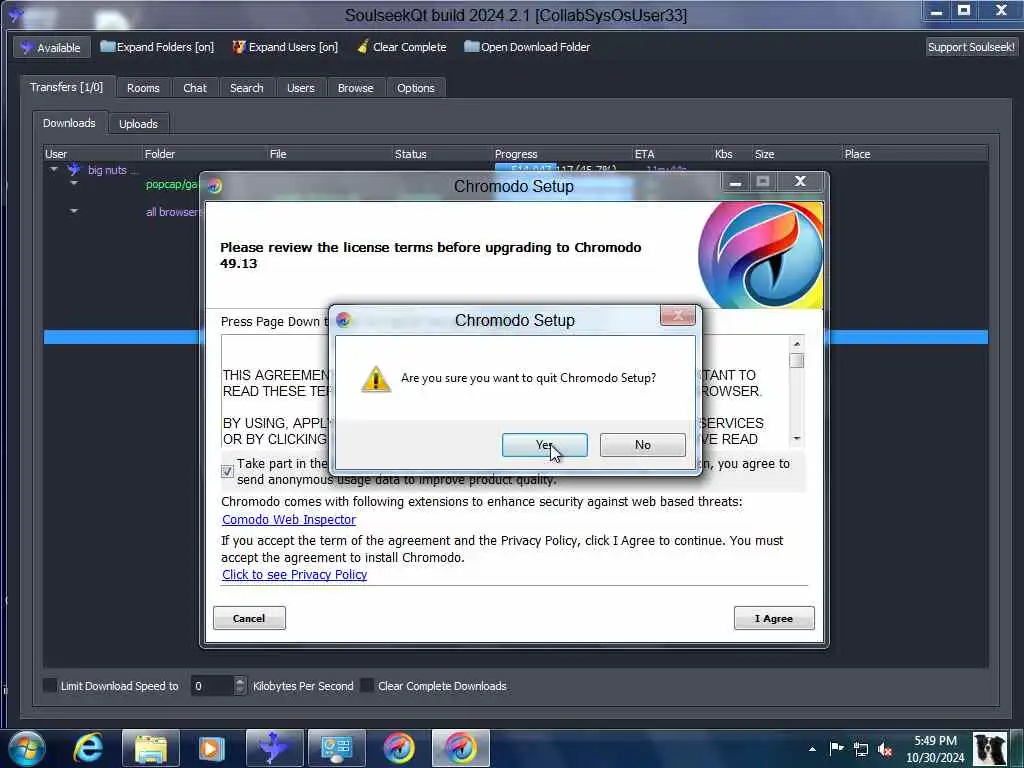Sort downloads by User column
Screen dimensions: 1024x768
92,154
